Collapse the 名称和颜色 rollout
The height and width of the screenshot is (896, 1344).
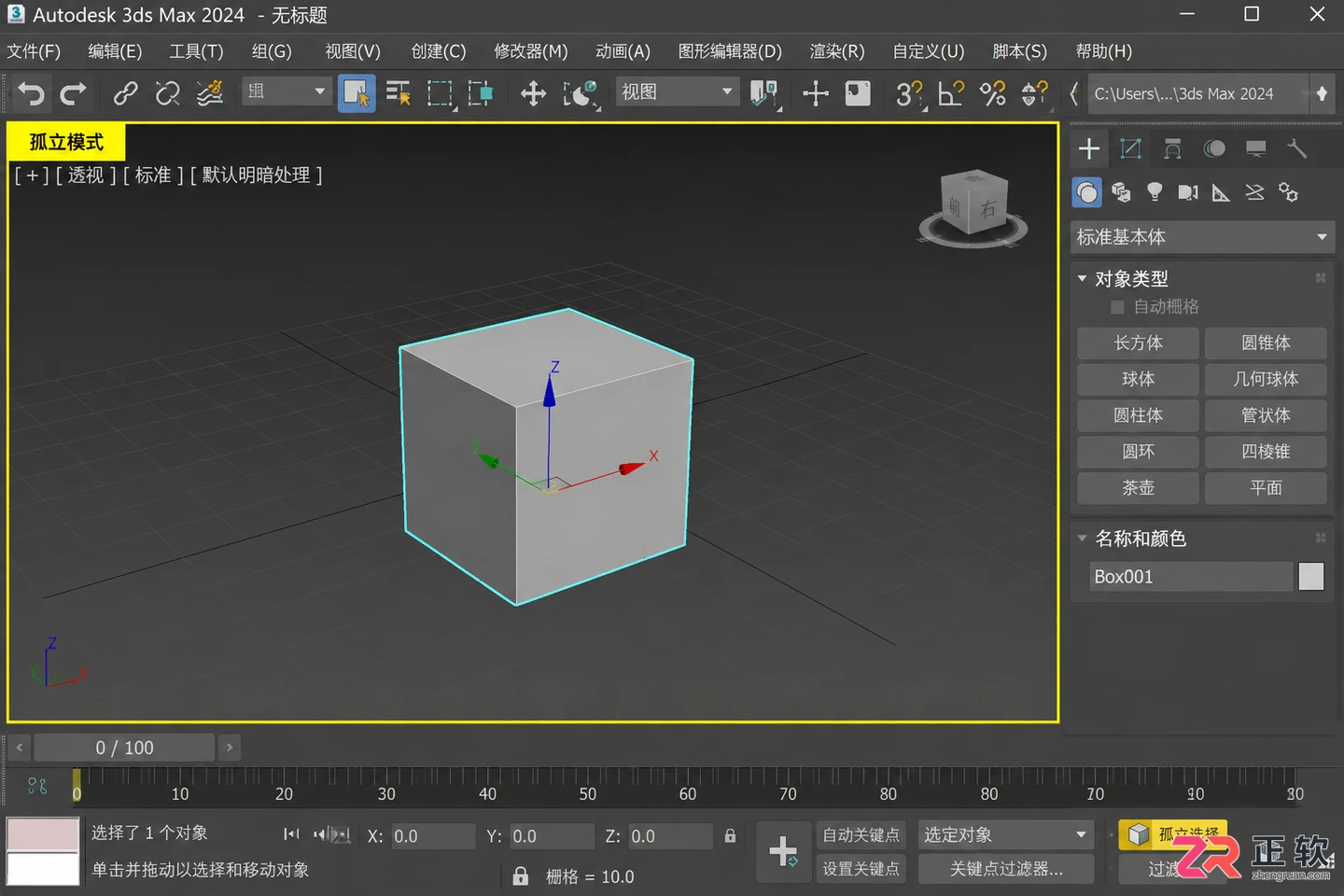(x=1082, y=538)
